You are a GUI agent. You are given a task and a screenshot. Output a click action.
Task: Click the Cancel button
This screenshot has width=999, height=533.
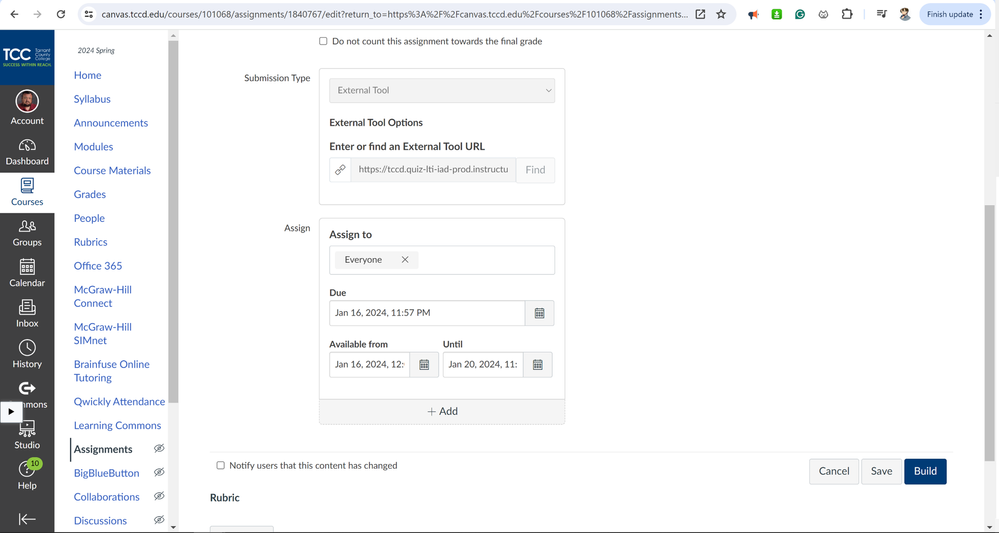(x=833, y=471)
